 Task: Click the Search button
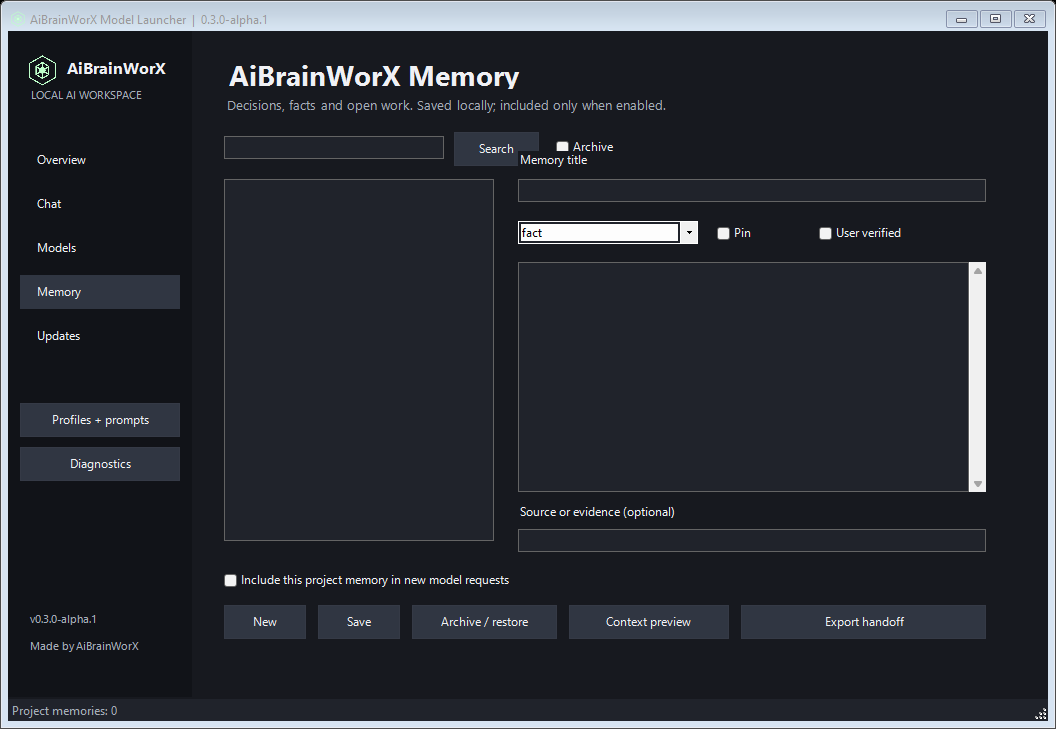pyautogui.click(x=496, y=149)
